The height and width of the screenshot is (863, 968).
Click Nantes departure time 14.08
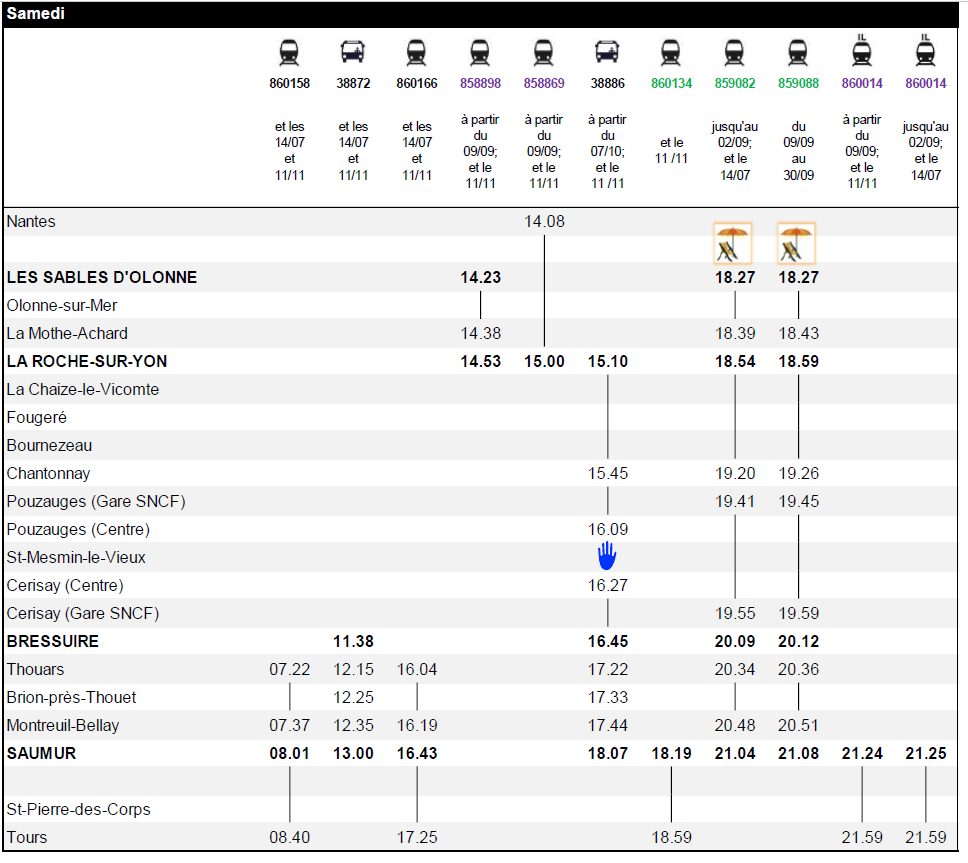[x=544, y=222]
